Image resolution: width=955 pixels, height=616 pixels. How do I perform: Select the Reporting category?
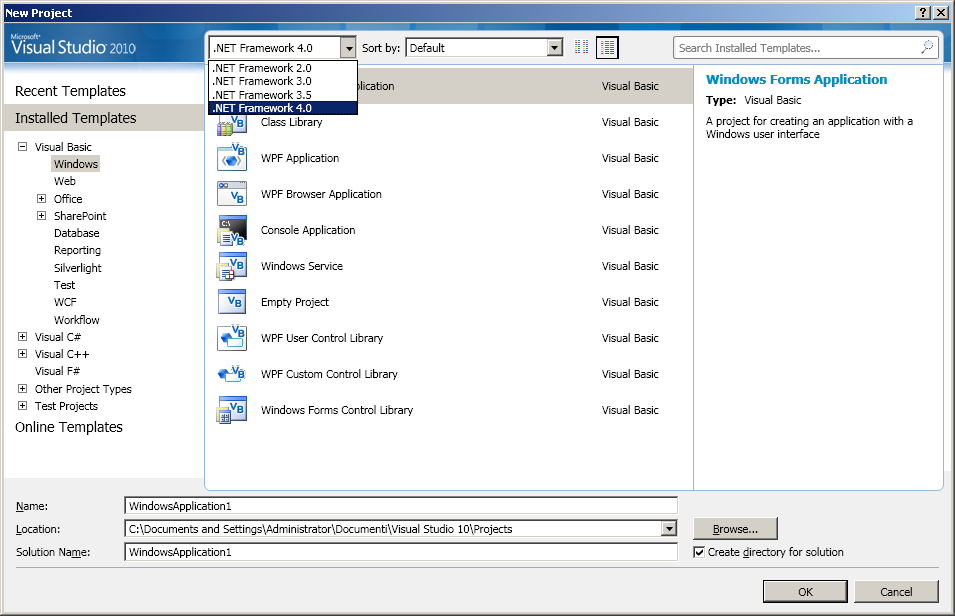click(x=77, y=250)
